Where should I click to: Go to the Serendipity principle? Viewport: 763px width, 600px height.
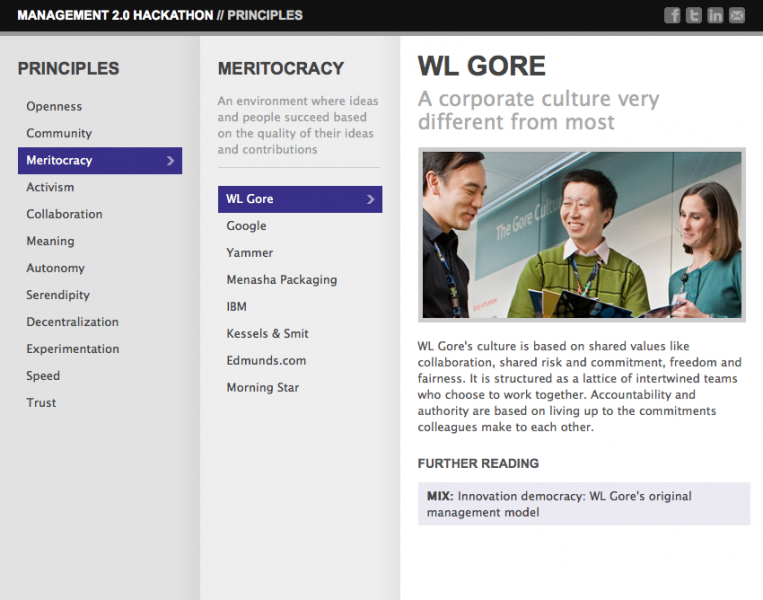[58, 295]
